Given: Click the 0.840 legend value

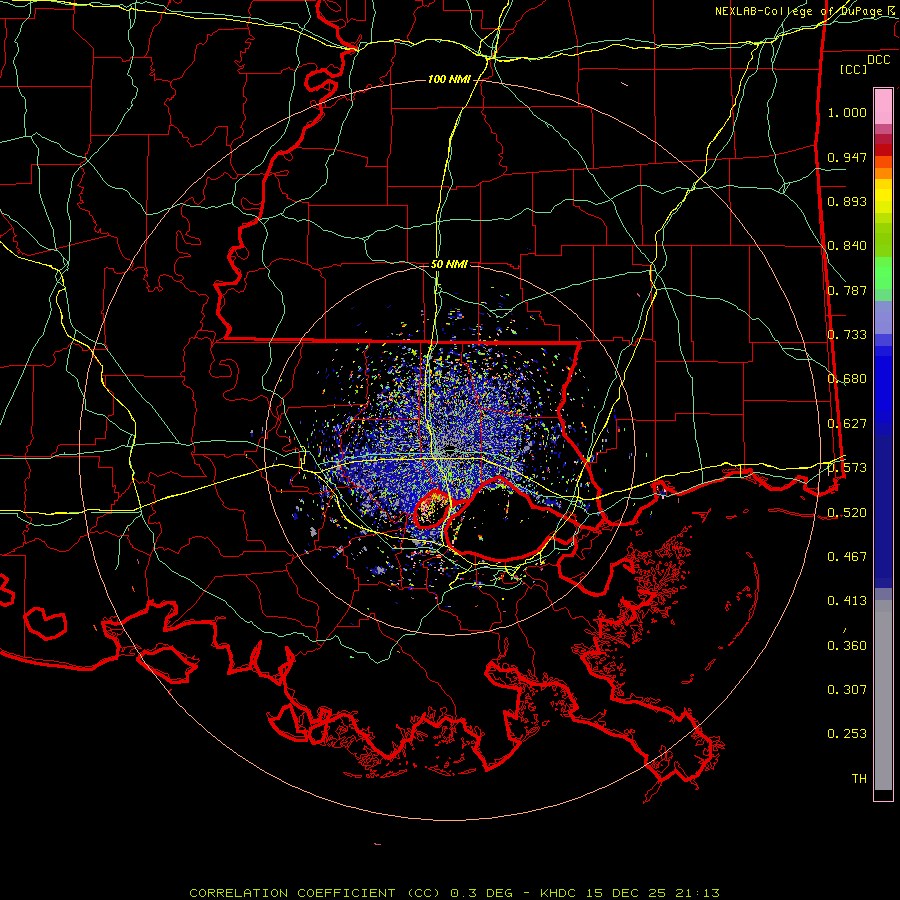Looking at the screenshot, I should pos(847,246).
